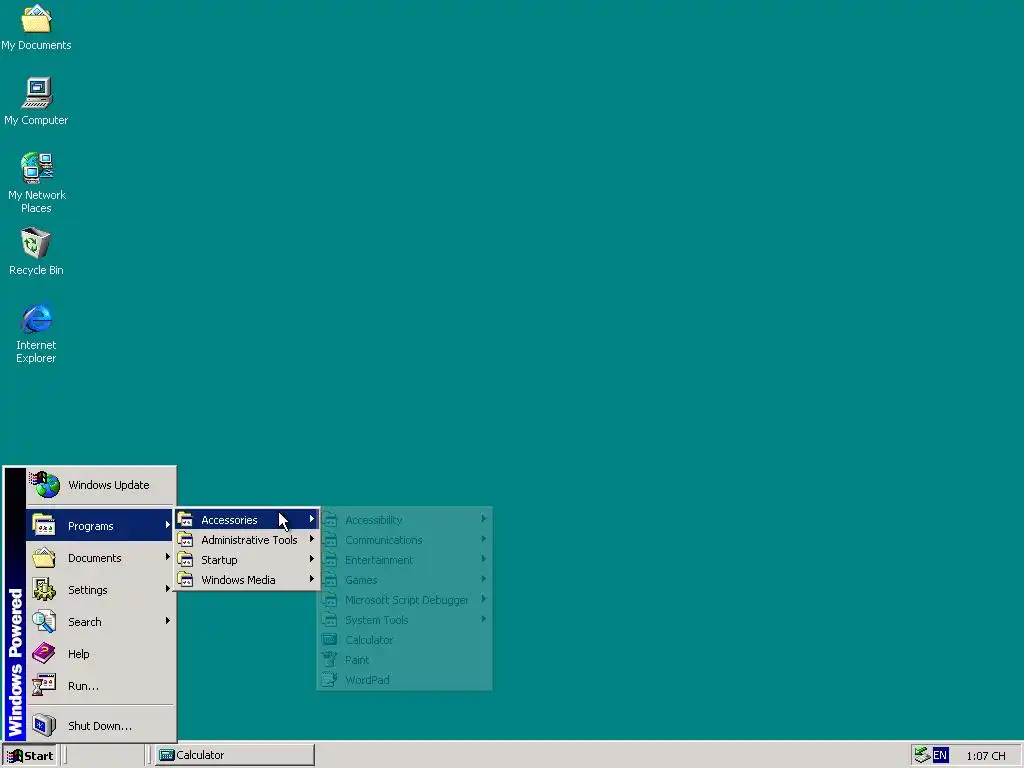Click the taskbar clock showing 1:07 CH
The height and width of the screenshot is (768, 1024).
[x=985, y=756]
